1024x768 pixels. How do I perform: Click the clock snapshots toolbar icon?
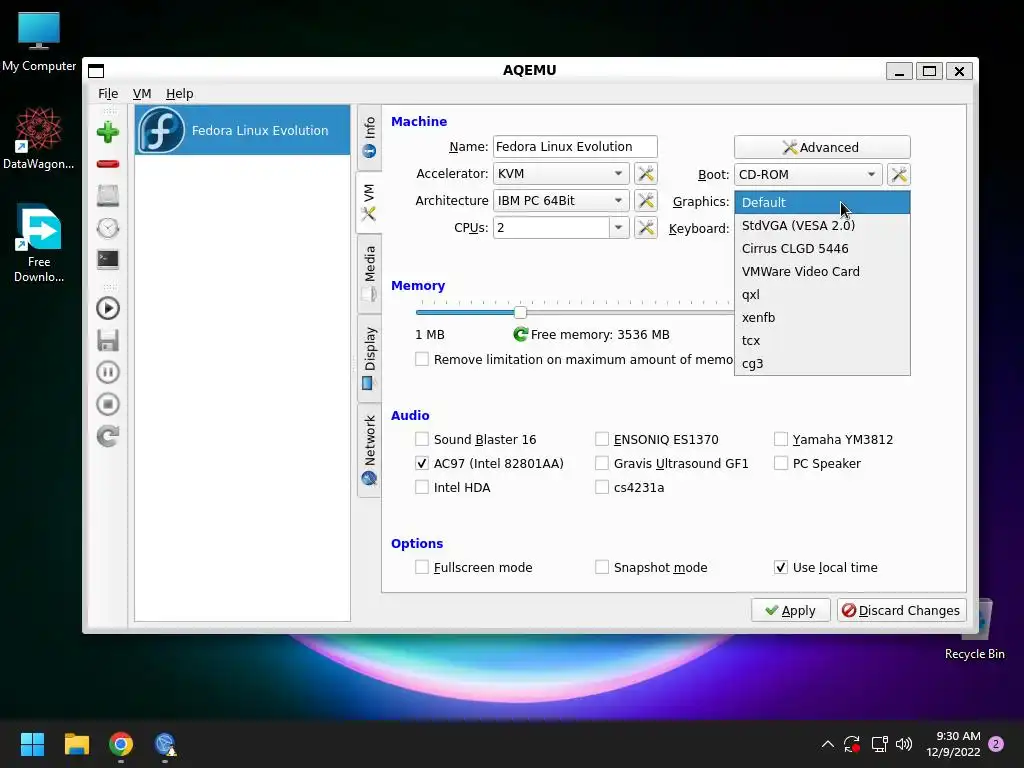click(x=108, y=228)
